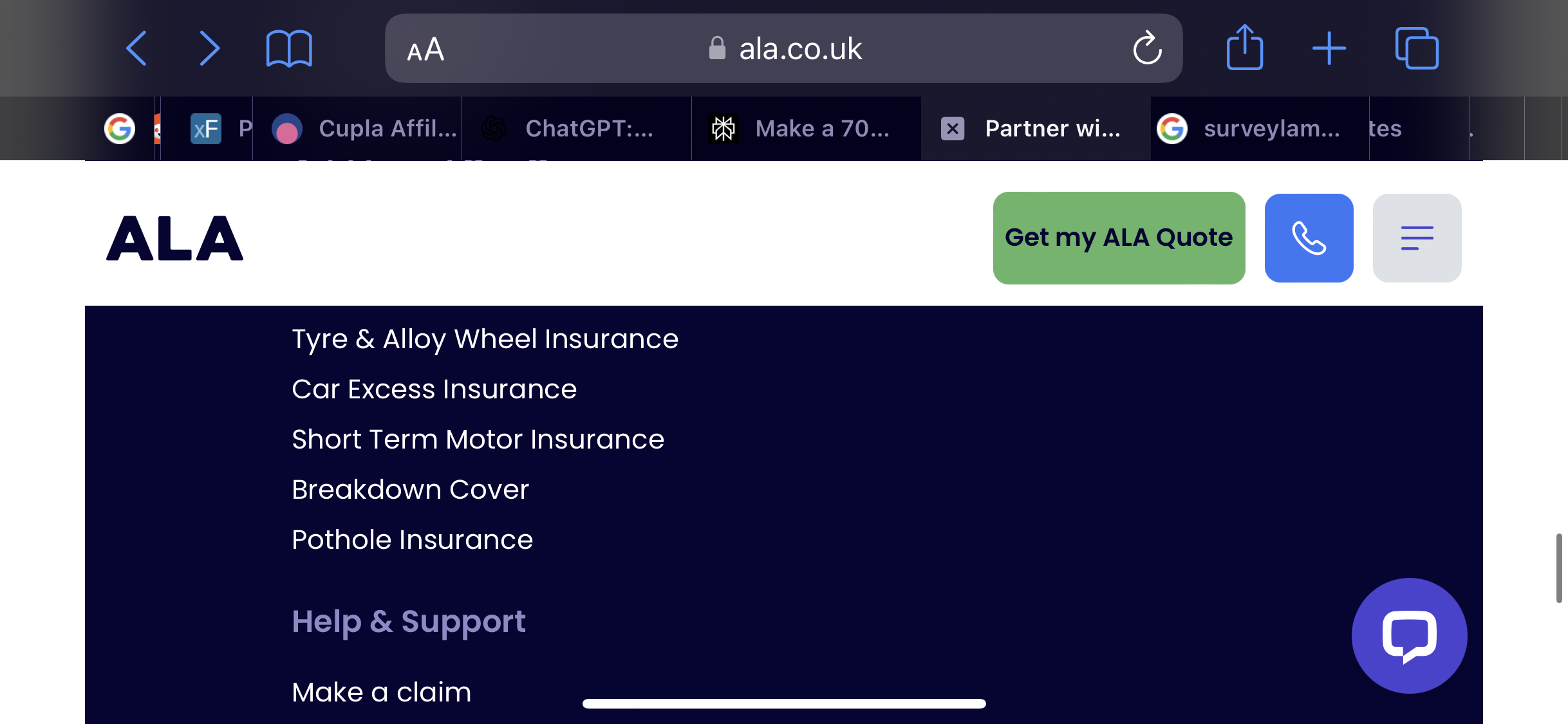Viewport: 1568px width, 724px height.
Task: Open the share sheet icon
Action: [x=1244, y=47]
